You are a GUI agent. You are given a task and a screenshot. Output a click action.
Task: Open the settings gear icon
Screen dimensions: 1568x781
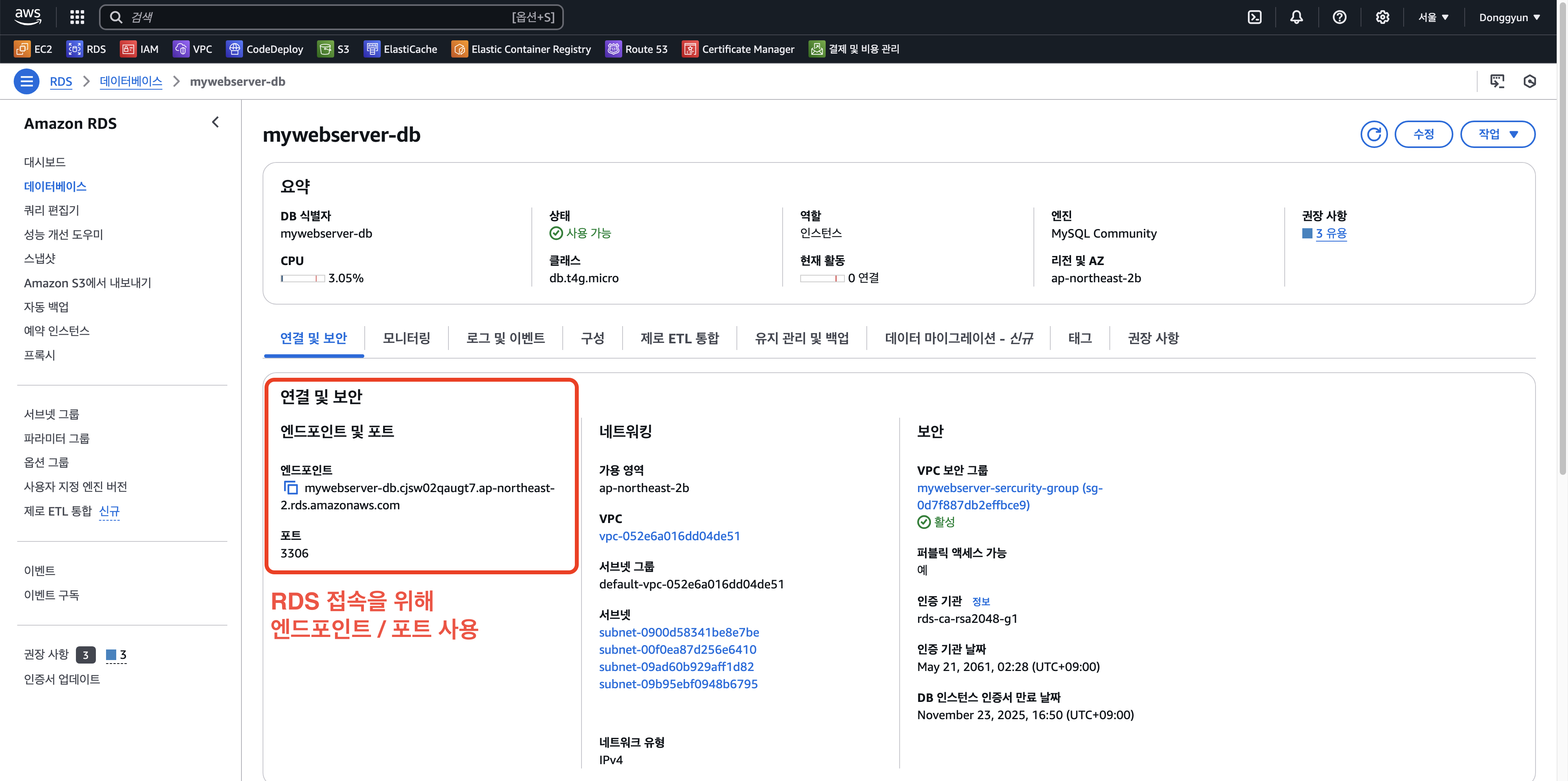pos(1383,17)
